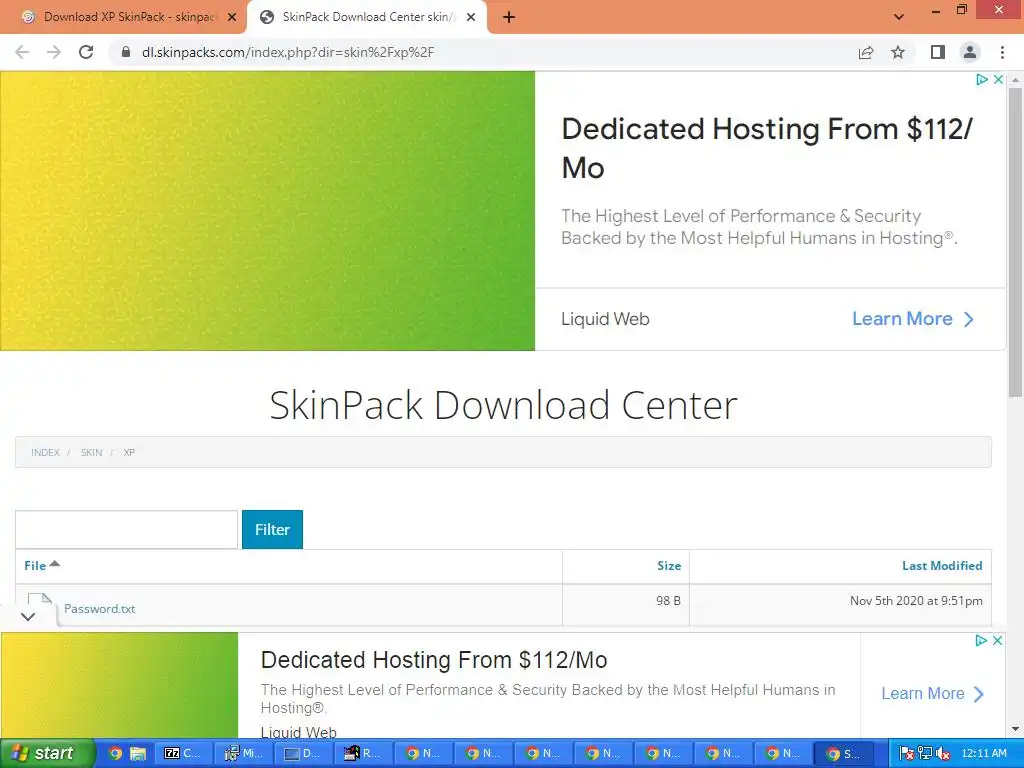Open quick launch folder icon

(x=137, y=754)
